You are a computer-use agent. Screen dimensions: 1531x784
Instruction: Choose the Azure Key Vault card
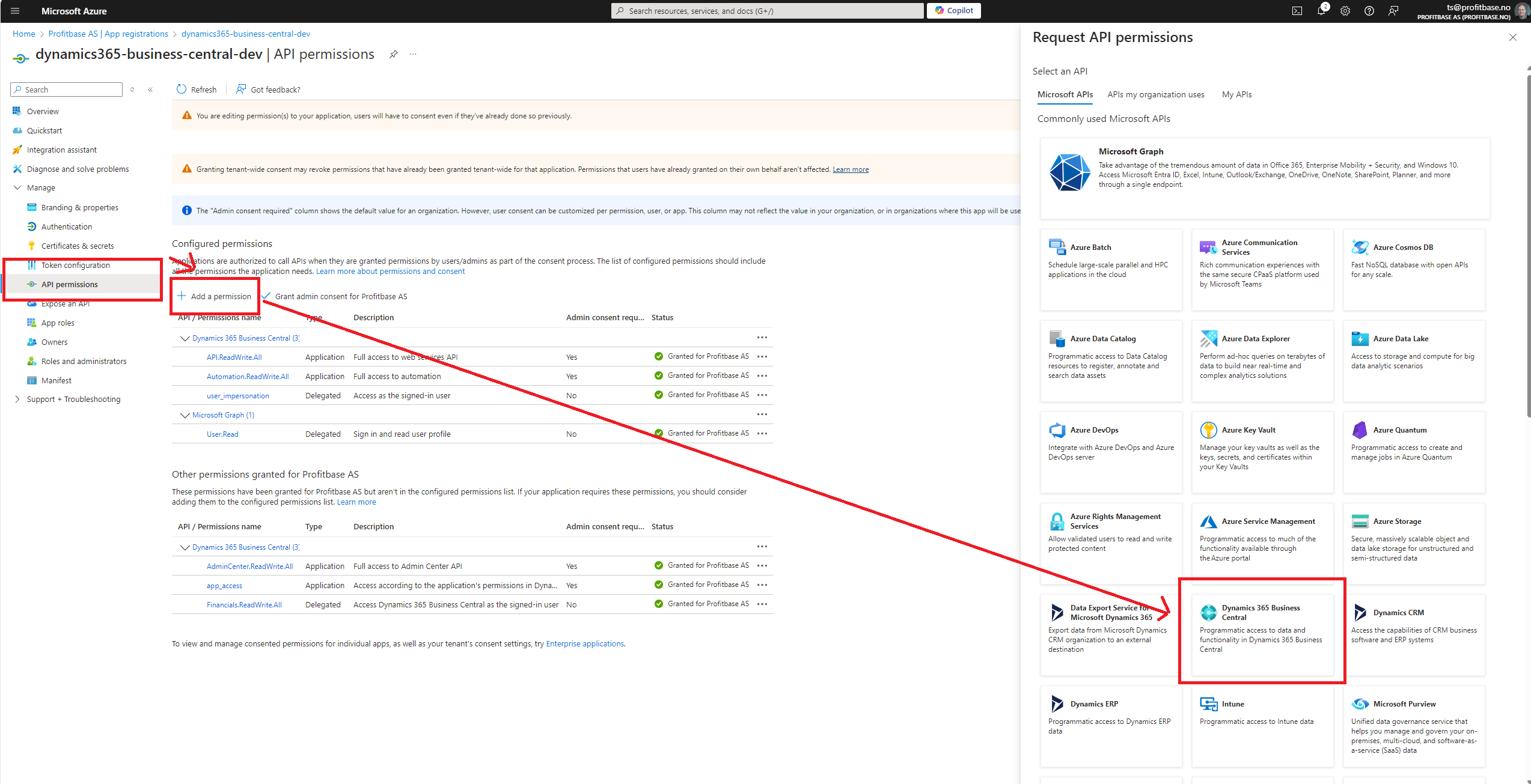coord(1262,452)
